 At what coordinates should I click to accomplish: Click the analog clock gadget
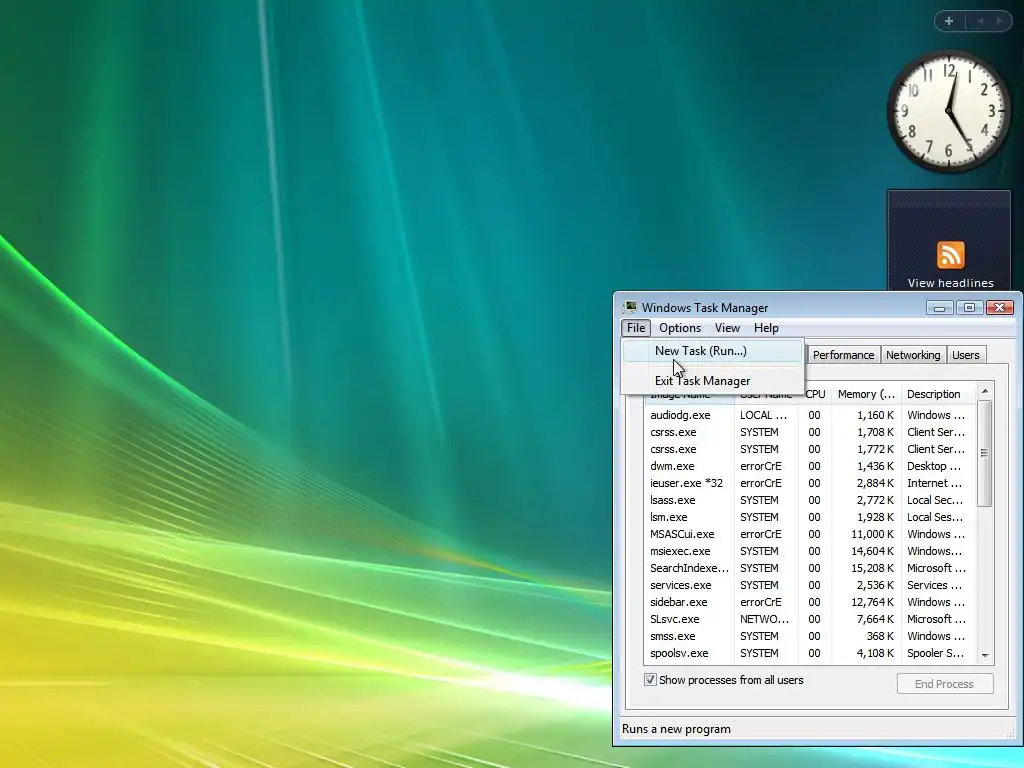pos(949,111)
